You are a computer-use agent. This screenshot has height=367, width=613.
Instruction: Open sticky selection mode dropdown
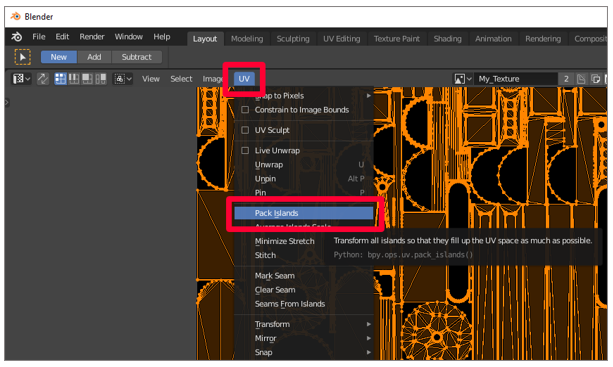[x=123, y=79]
